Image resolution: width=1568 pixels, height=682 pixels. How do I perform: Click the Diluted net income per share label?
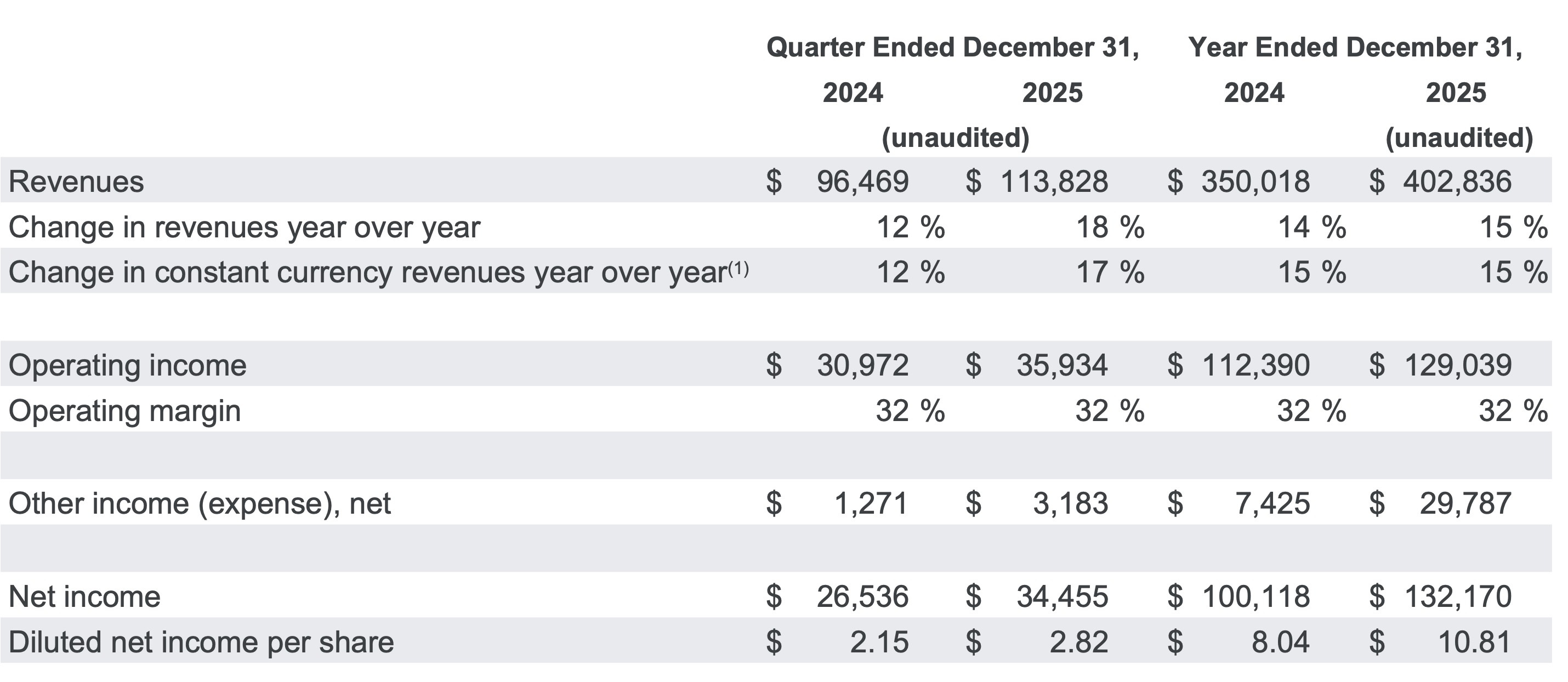click(201, 643)
